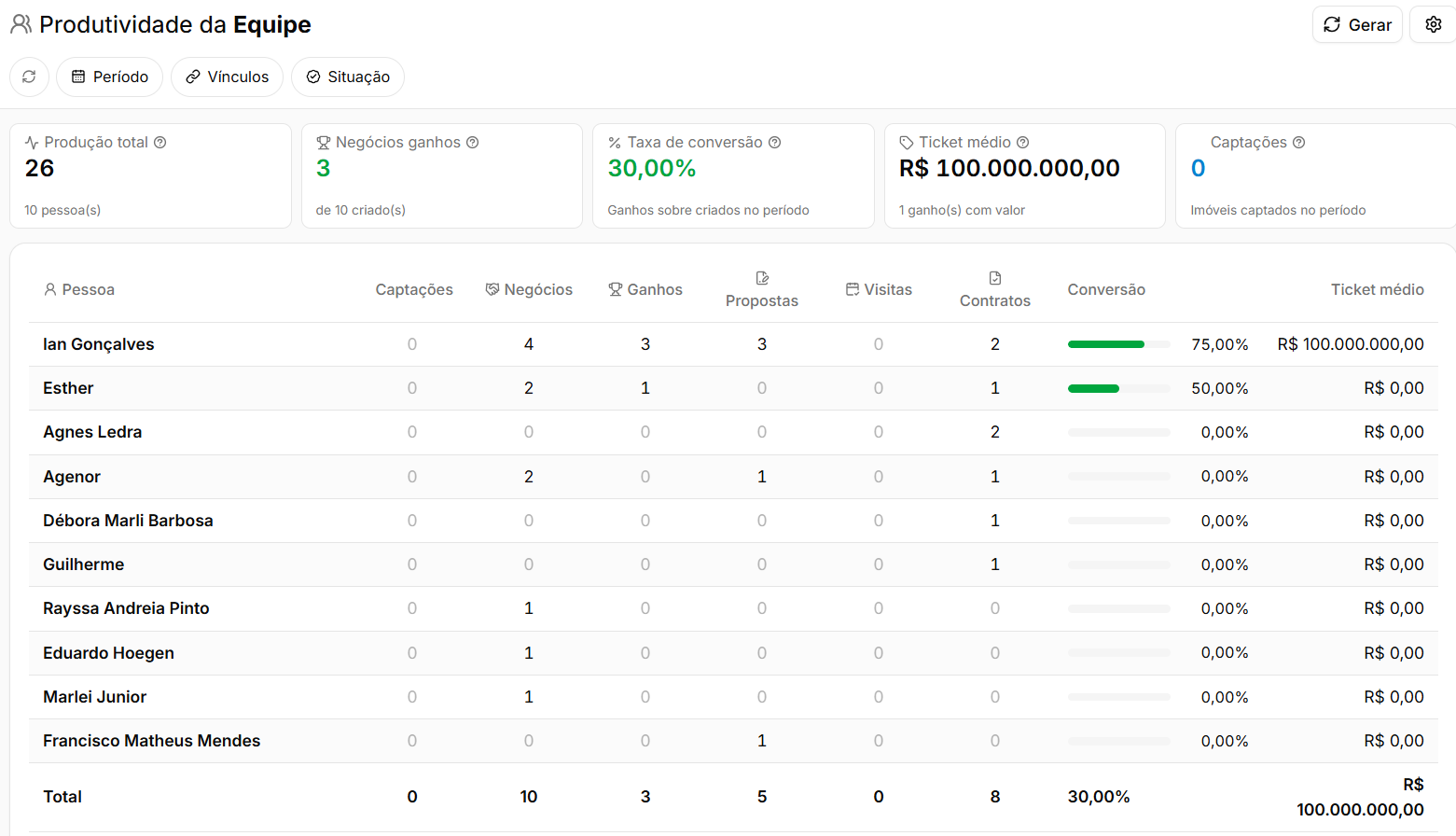Click help icon beside Captações card title
The height and width of the screenshot is (836, 1456).
1299,143
